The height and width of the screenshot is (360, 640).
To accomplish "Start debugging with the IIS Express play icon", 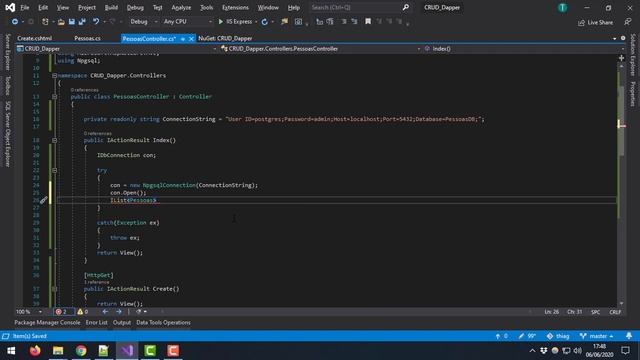I will click(x=220, y=22).
